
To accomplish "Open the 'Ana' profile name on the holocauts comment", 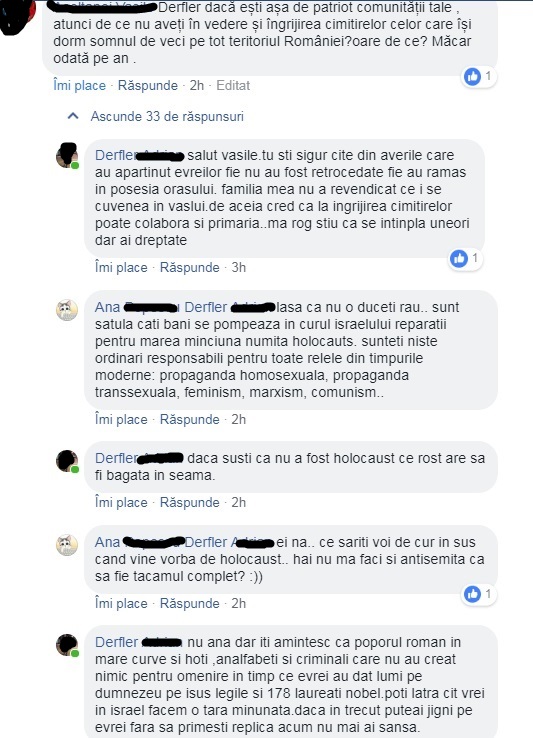I will coord(107,307).
